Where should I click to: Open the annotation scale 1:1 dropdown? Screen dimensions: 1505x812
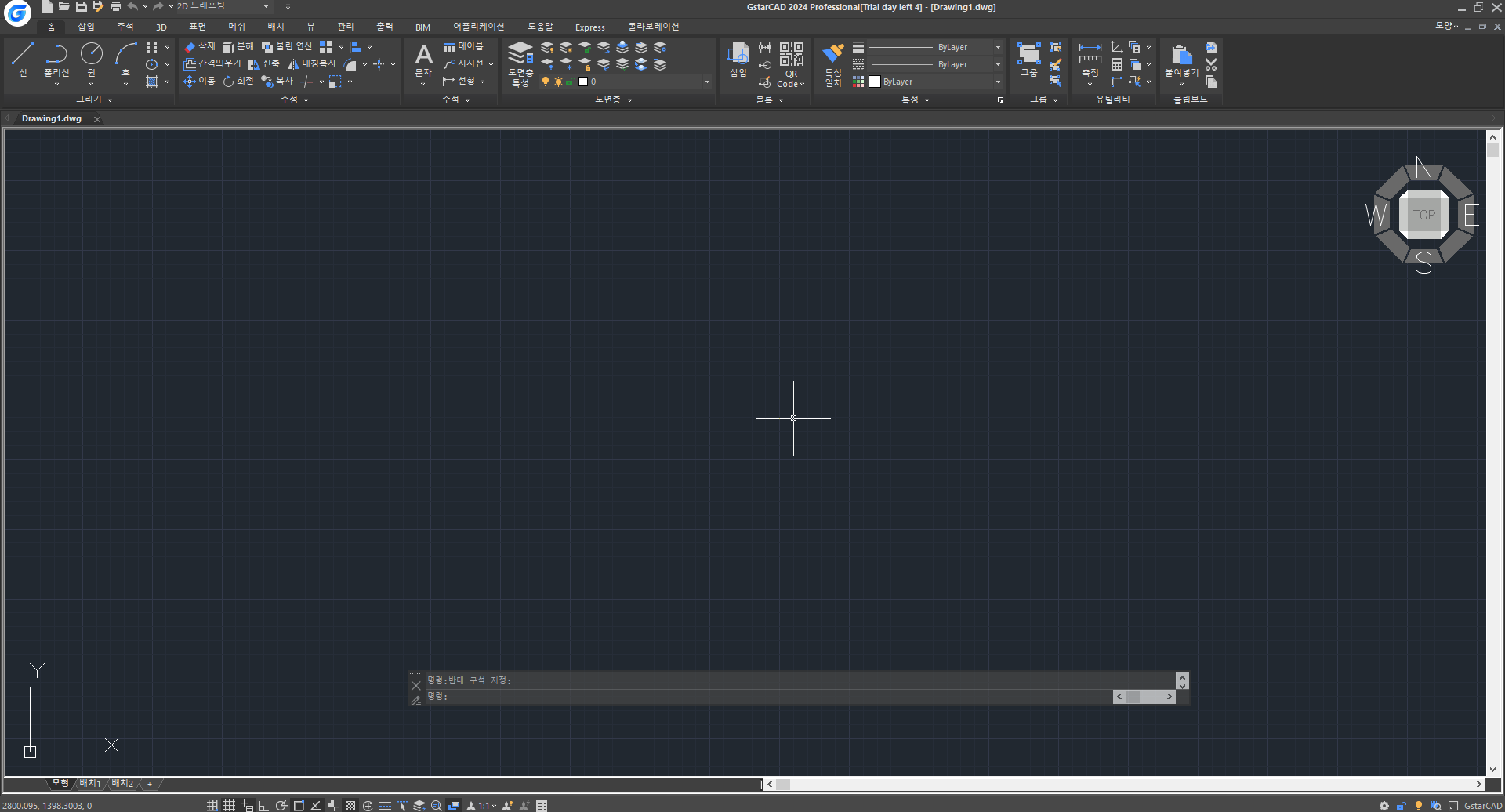[488, 806]
